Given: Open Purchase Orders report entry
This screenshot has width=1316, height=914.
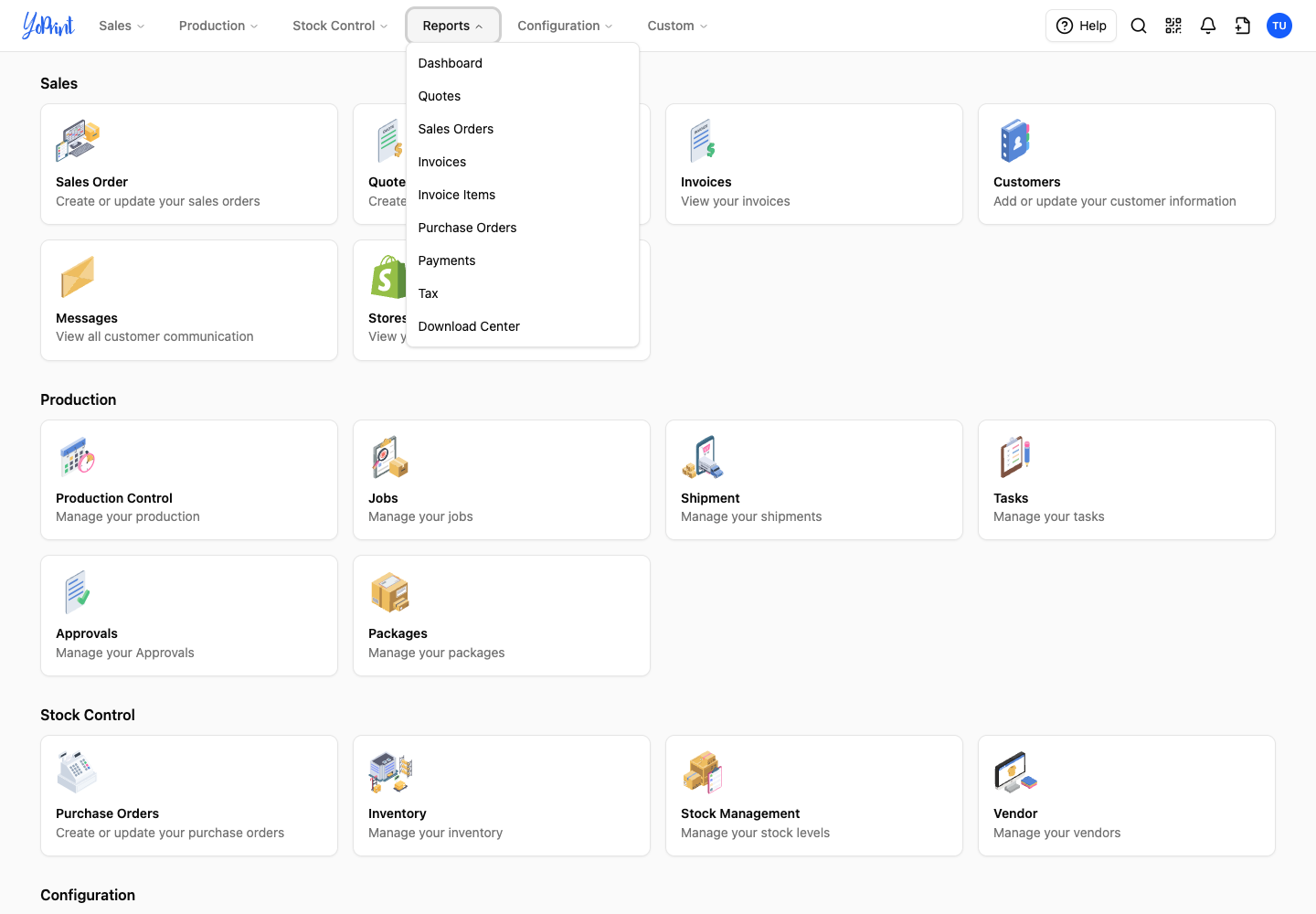Looking at the screenshot, I should click(523, 228).
